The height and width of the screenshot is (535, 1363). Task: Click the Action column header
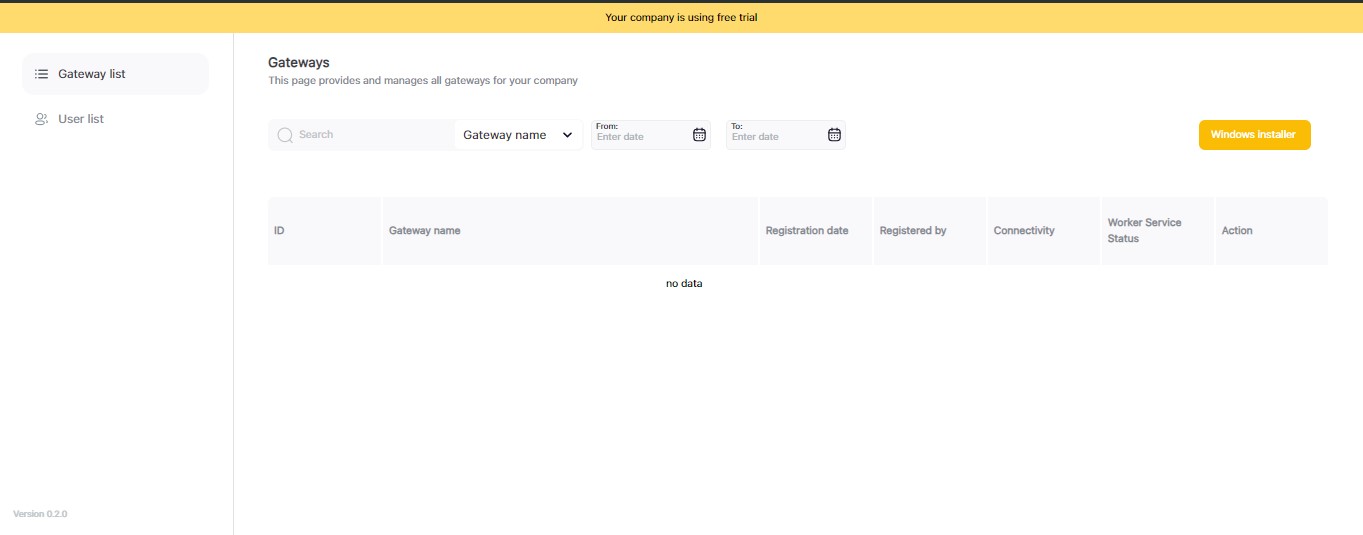(x=1237, y=231)
